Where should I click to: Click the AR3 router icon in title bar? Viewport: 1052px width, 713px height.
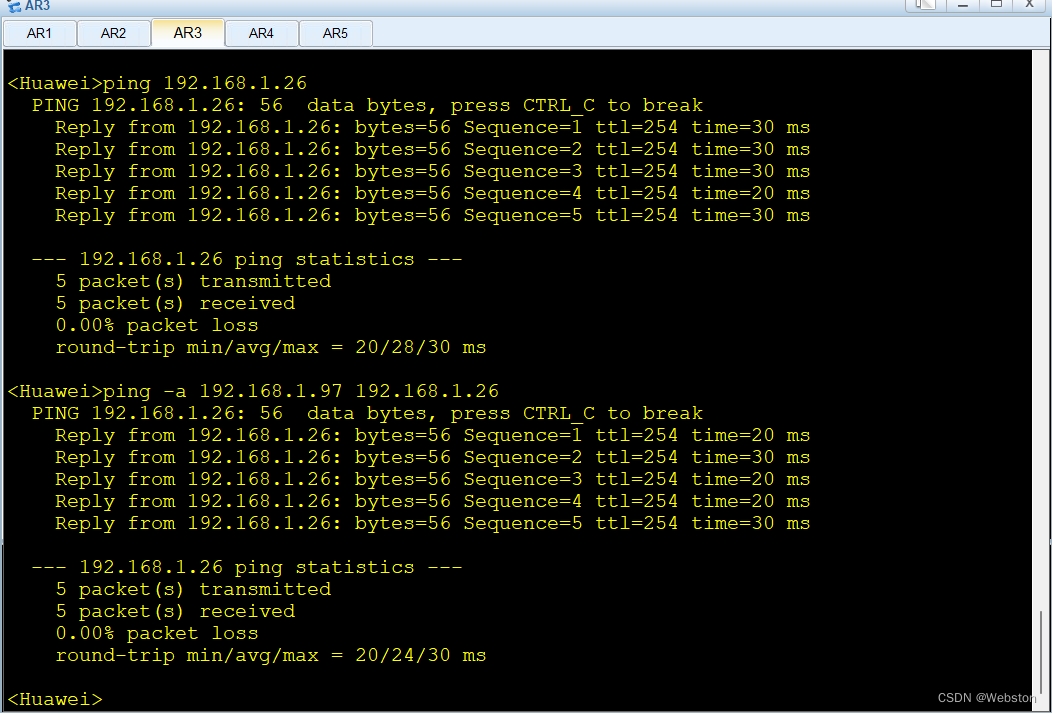(13, 6)
